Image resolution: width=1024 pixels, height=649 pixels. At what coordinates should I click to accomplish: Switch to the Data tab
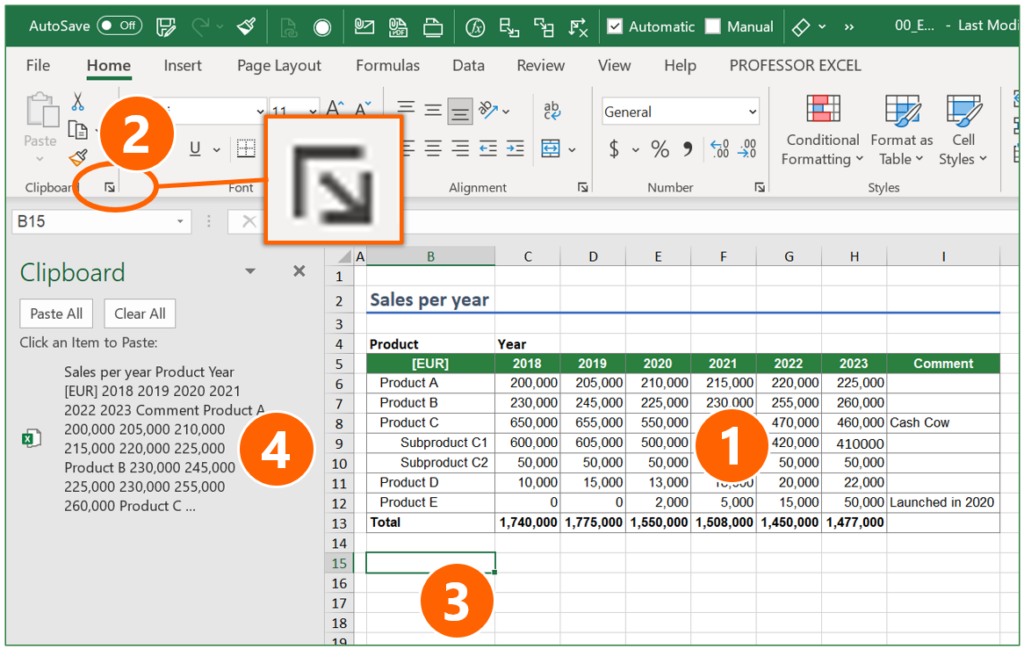click(x=468, y=65)
